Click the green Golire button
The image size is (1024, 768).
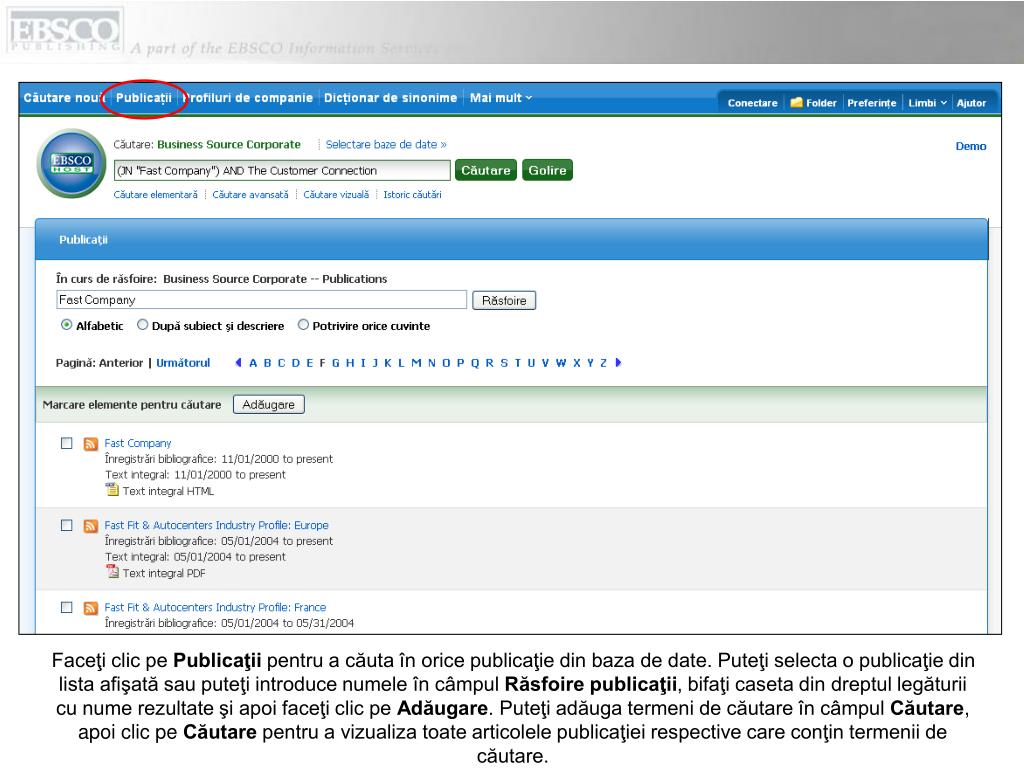(x=547, y=170)
